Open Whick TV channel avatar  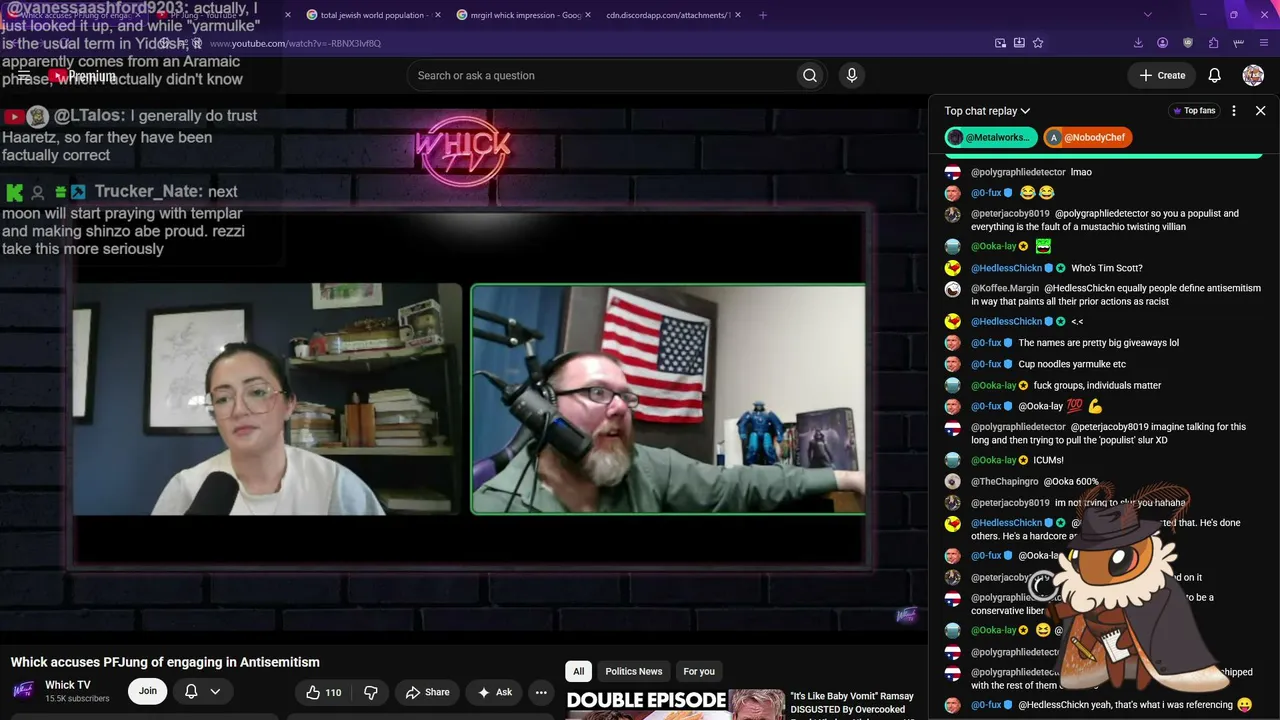click(x=23, y=691)
